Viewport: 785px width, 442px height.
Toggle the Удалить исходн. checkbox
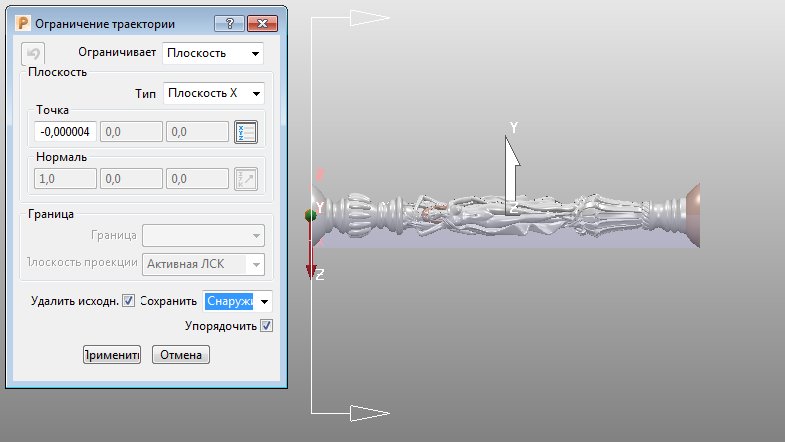[129, 300]
